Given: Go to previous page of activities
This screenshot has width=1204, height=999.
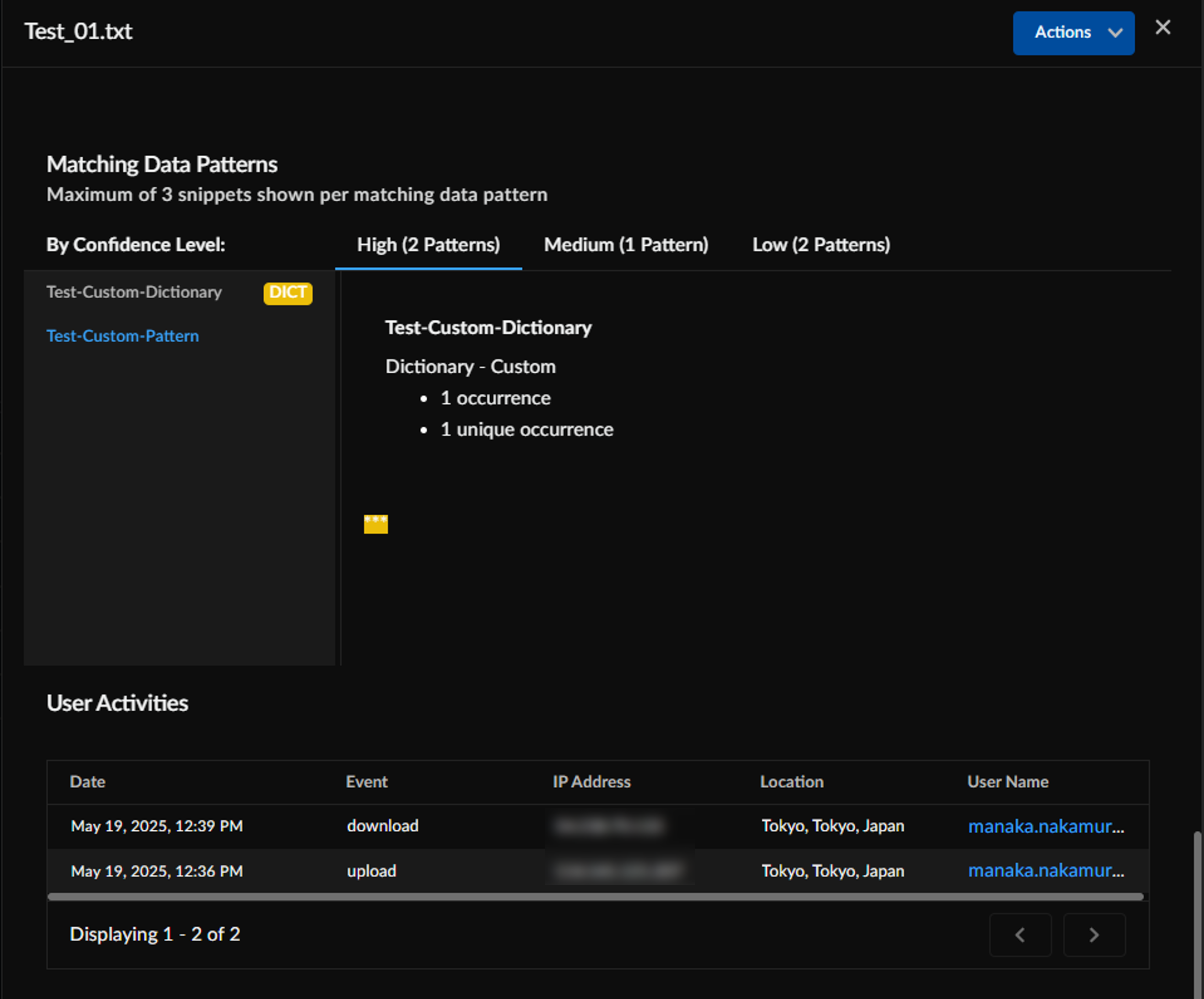Looking at the screenshot, I should pyautogui.click(x=1021, y=935).
